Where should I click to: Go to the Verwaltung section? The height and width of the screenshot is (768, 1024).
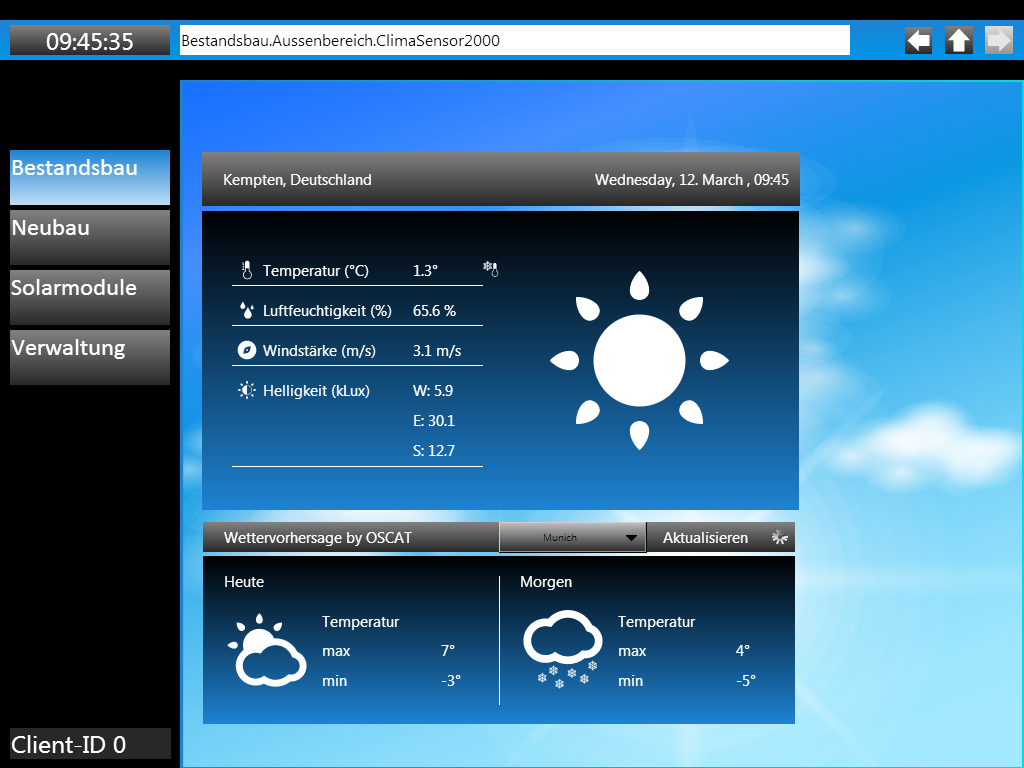click(x=90, y=357)
